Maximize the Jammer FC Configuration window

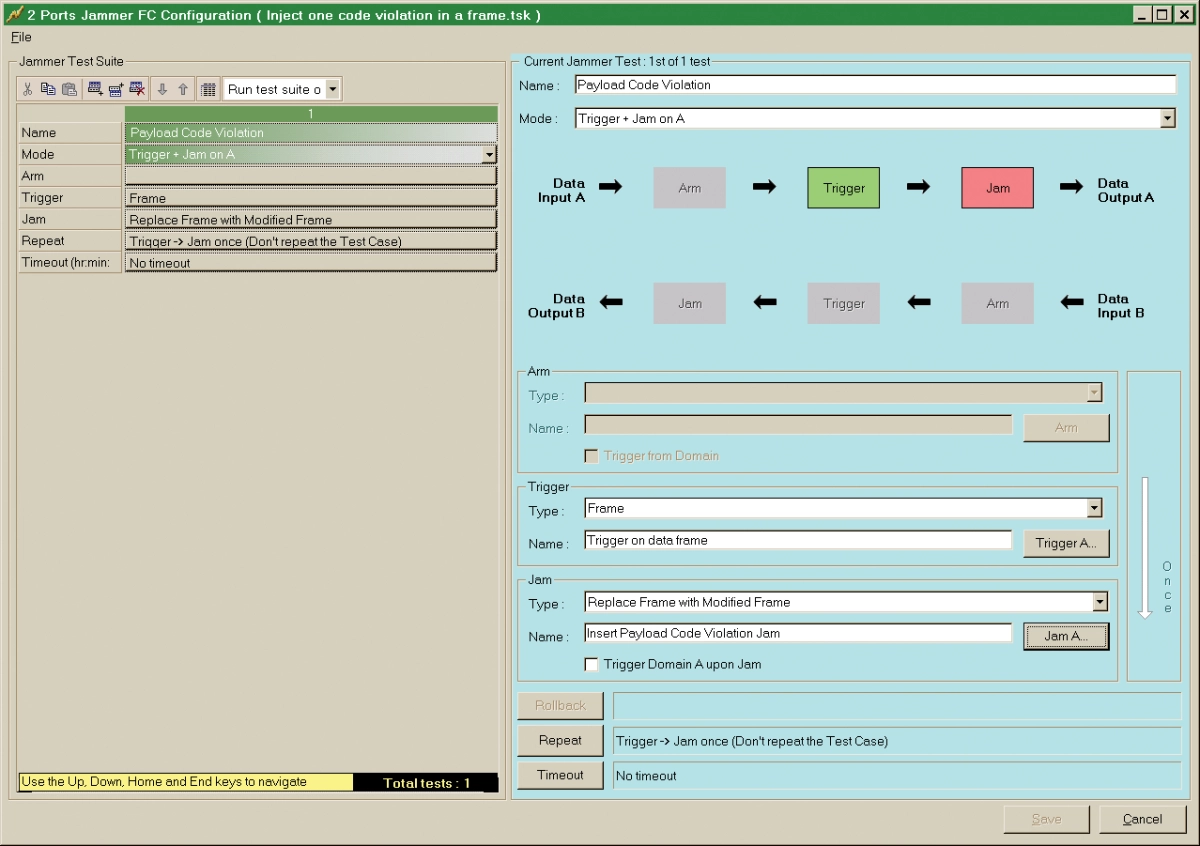click(1161, 14)
